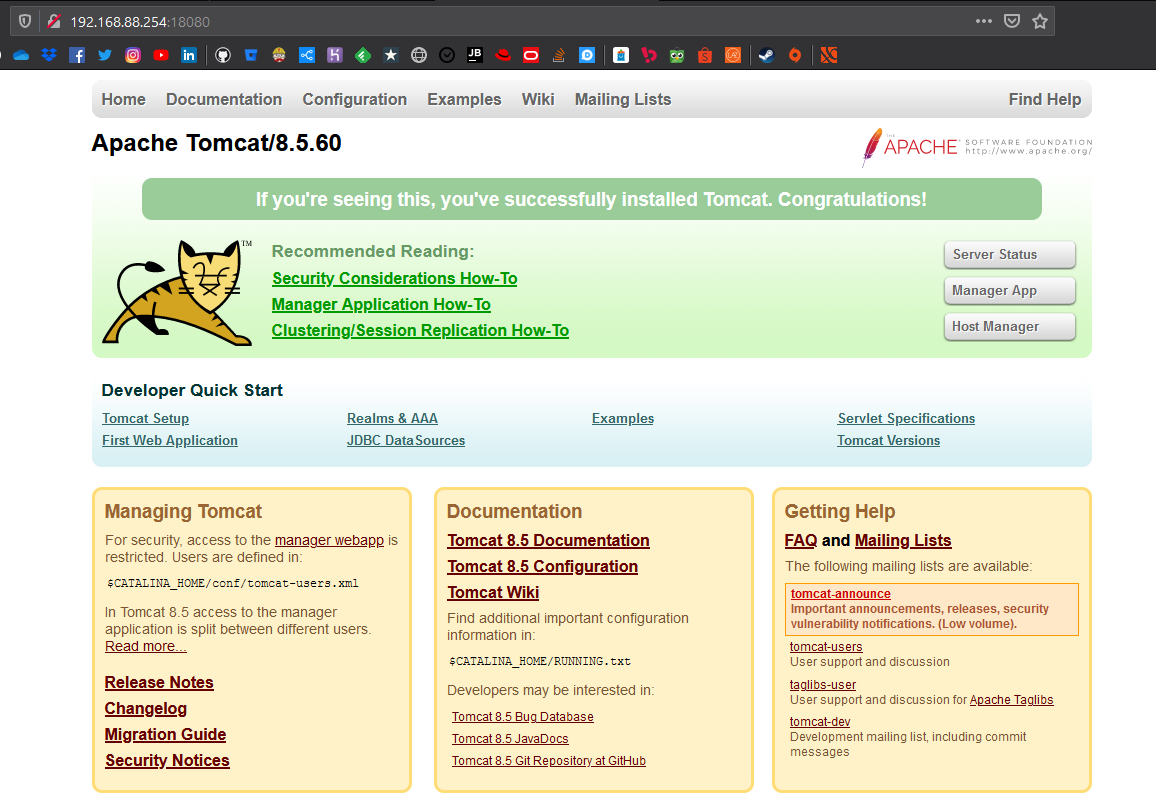Click the tracking protection shield icon
This screenshot has height=803, width=1156.
click(x=25, y=21)
